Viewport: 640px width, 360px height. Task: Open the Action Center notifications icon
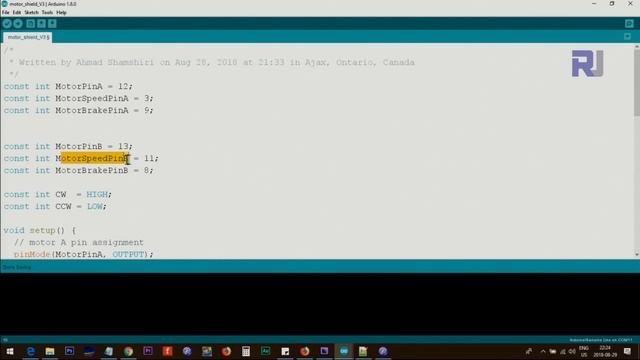tap(627, 351)
